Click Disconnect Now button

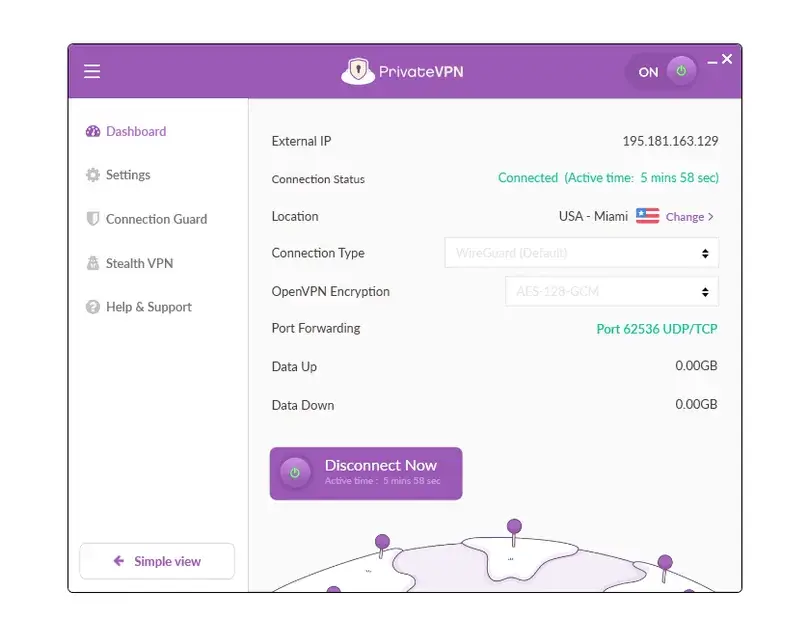366,473
